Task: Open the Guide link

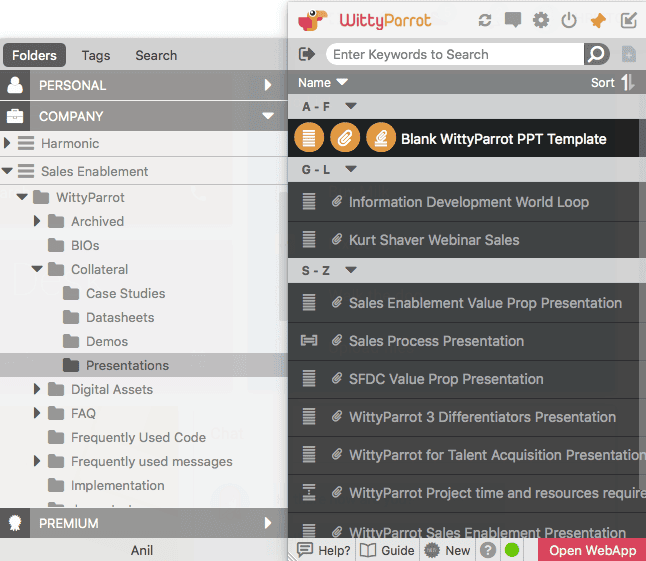Action: coord(387,550)
